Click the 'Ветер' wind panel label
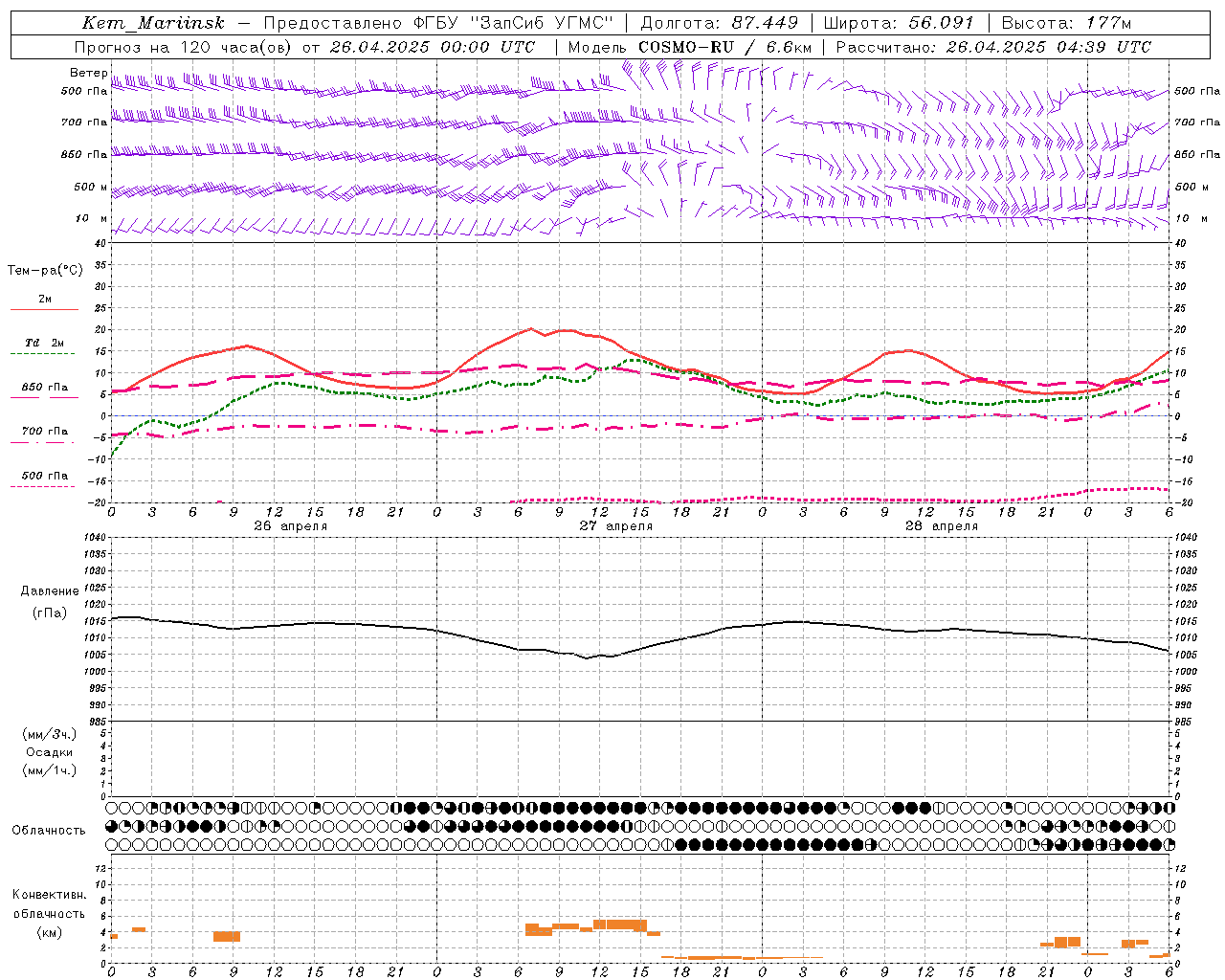The width and height of the screenshot is (1225, 980). pyautogui.click(x=88, y=73)
